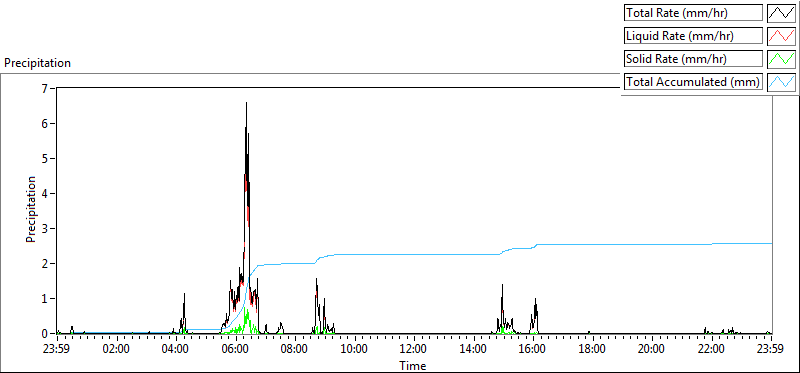Viewport: 800px width, 373px height.
Task: Click the Liquid Rate red line swatch
Action: [x=781, y=36]
